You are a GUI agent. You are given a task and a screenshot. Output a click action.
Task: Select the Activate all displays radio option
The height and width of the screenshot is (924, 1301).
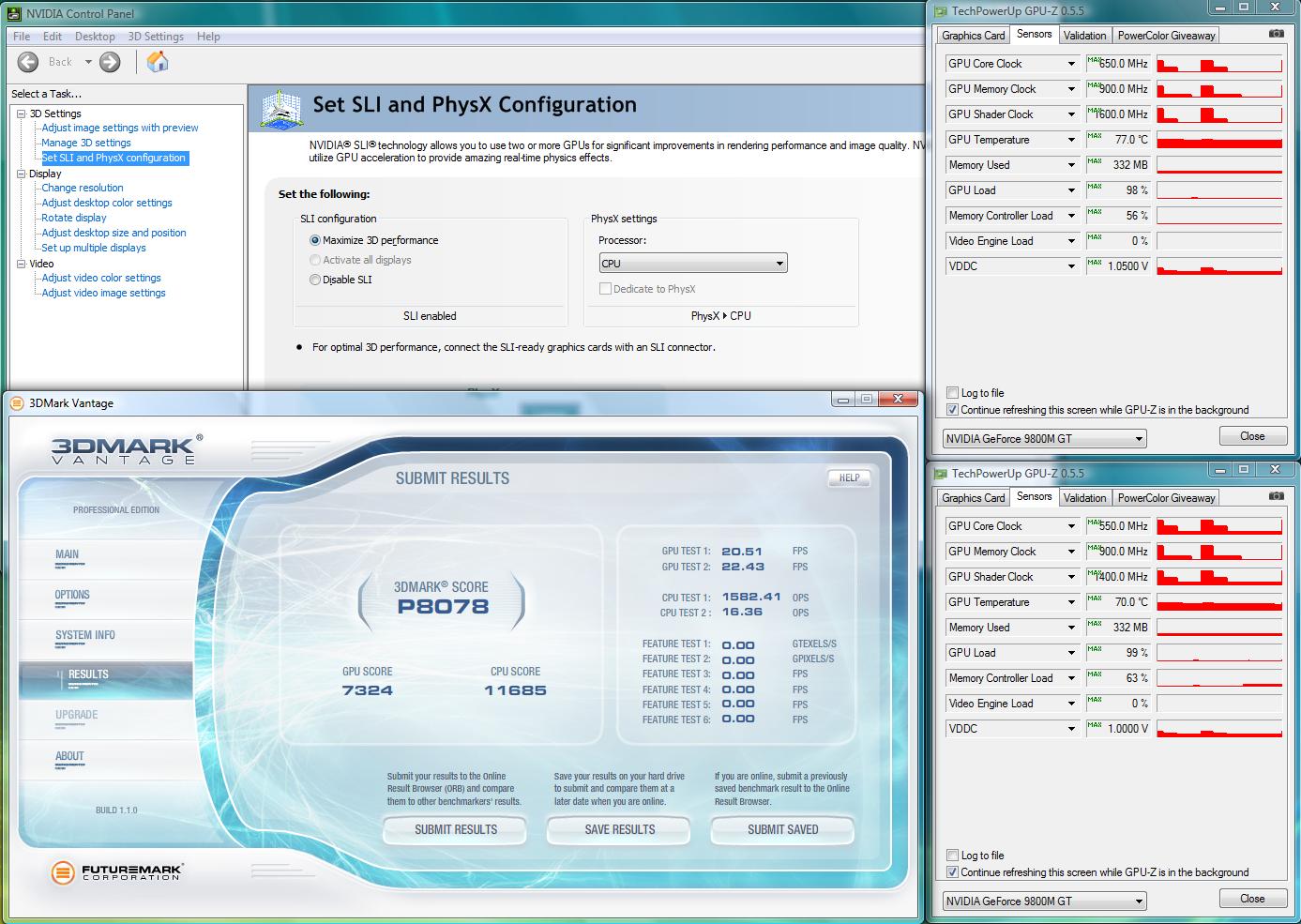(x=315, y=260)
